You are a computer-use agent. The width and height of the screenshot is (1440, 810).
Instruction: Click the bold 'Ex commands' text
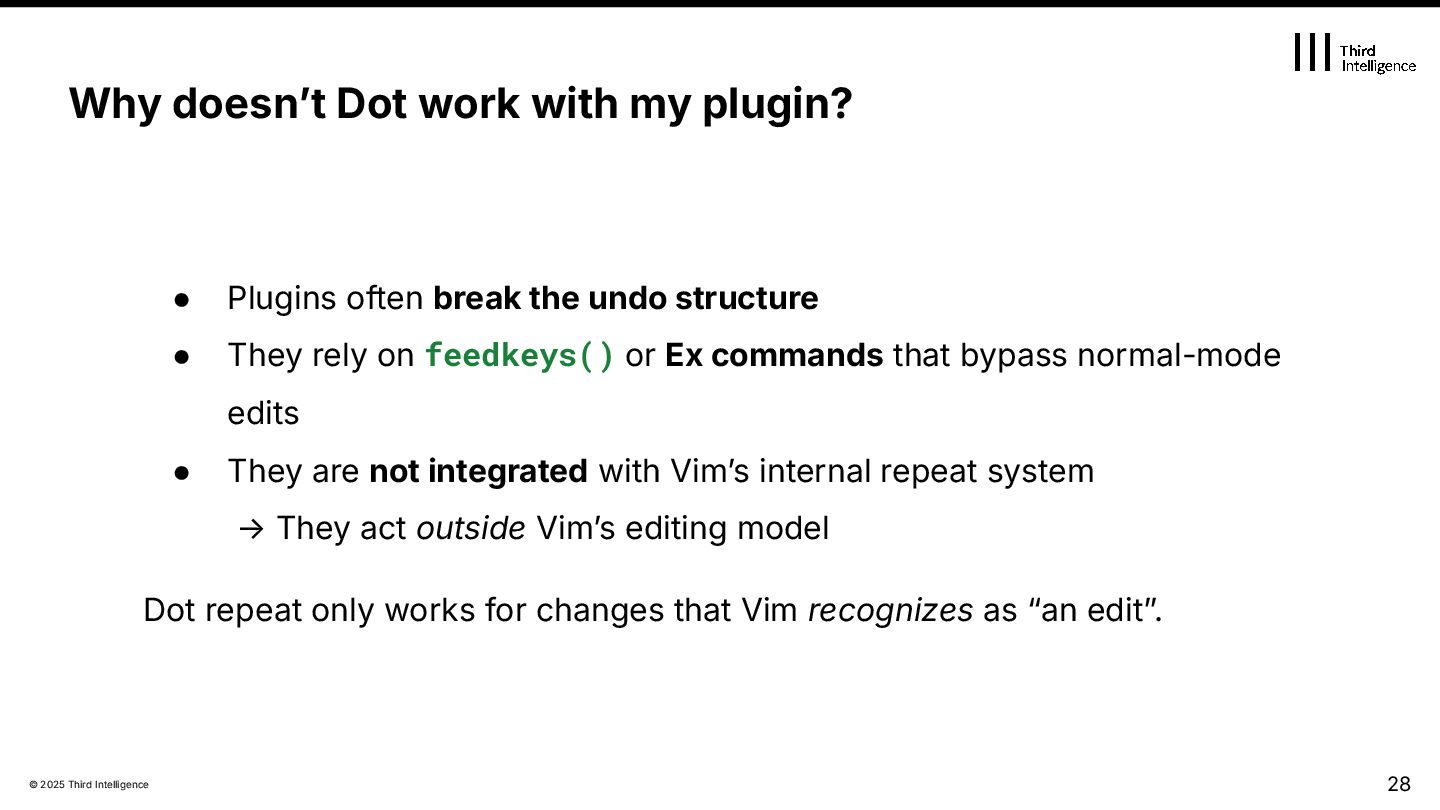coord(773,355)
